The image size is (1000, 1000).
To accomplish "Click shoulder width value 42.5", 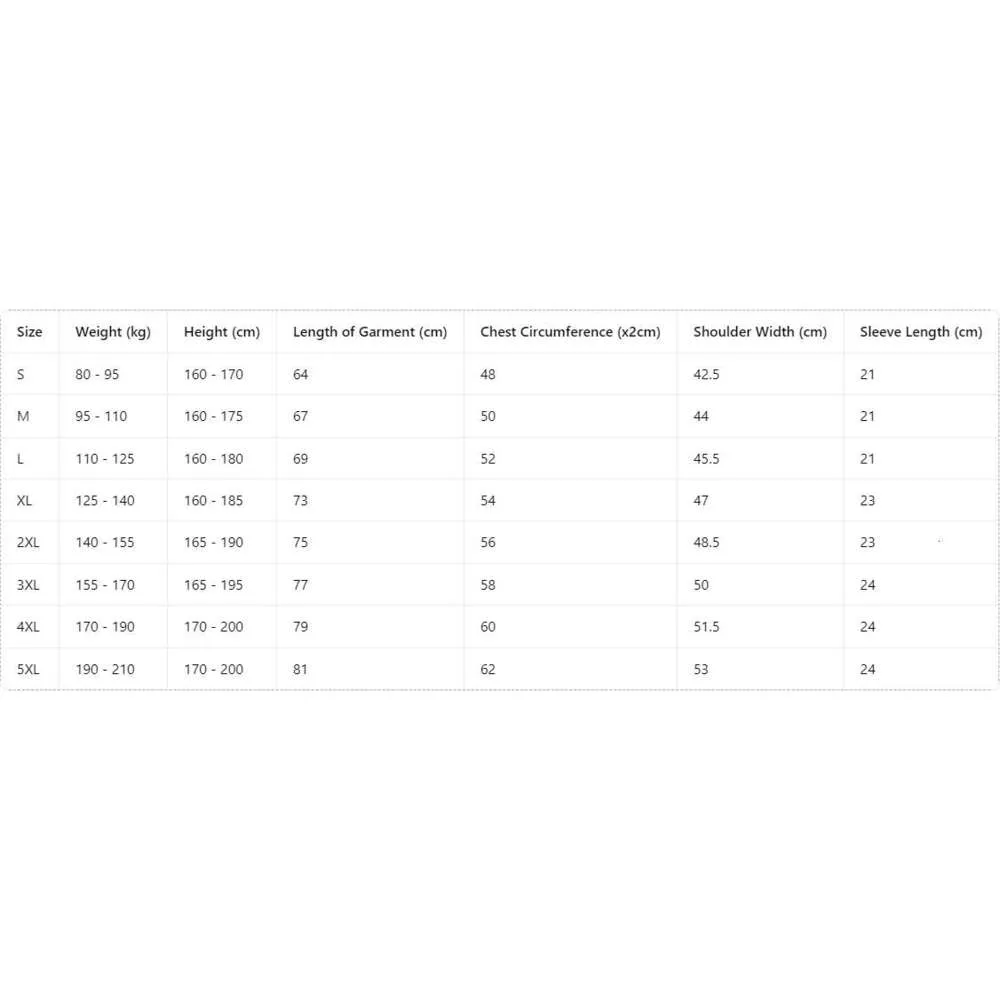I will pyautogui.click(x=706, y=374).
